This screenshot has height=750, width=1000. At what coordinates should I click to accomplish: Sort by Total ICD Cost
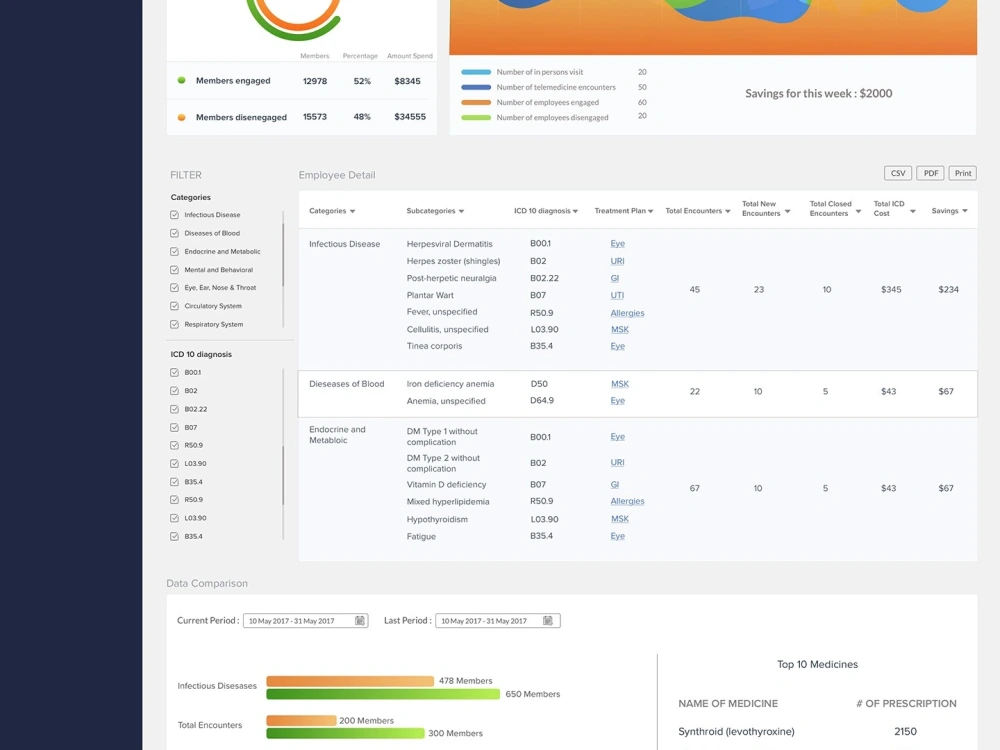click(x=913, y=212)
